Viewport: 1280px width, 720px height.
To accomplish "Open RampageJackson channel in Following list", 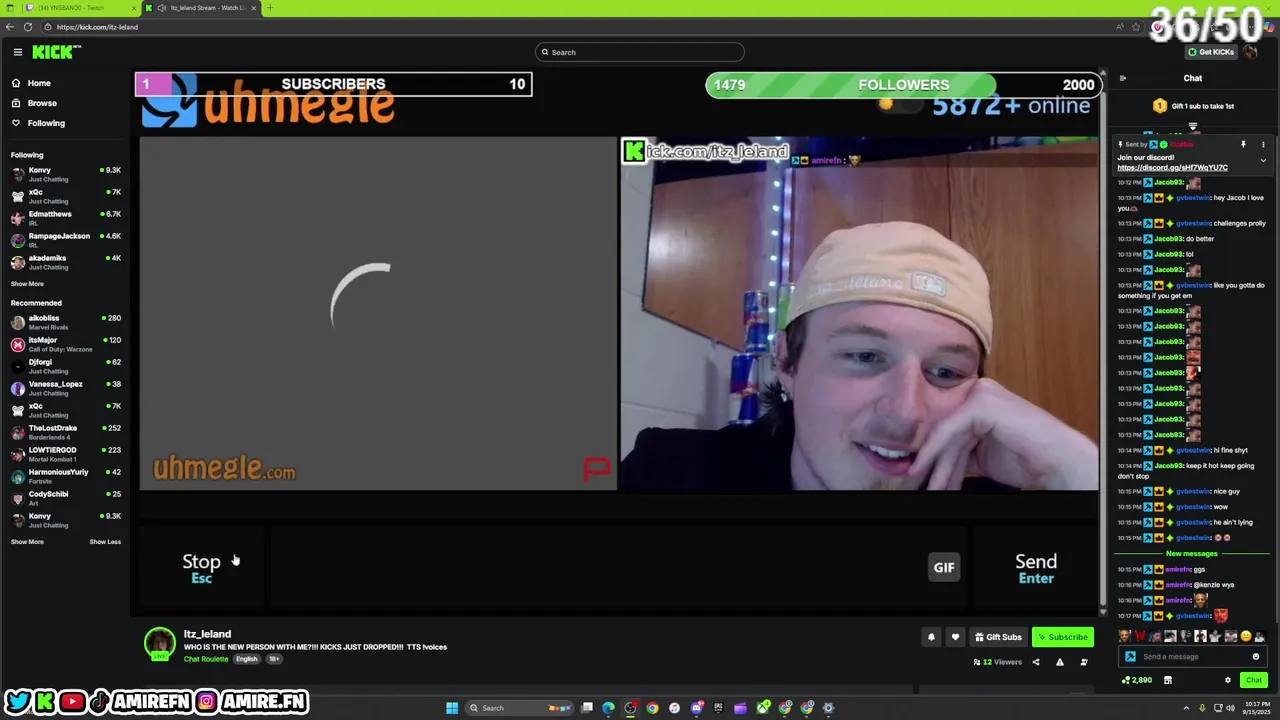I will click(x=66, y=240).
